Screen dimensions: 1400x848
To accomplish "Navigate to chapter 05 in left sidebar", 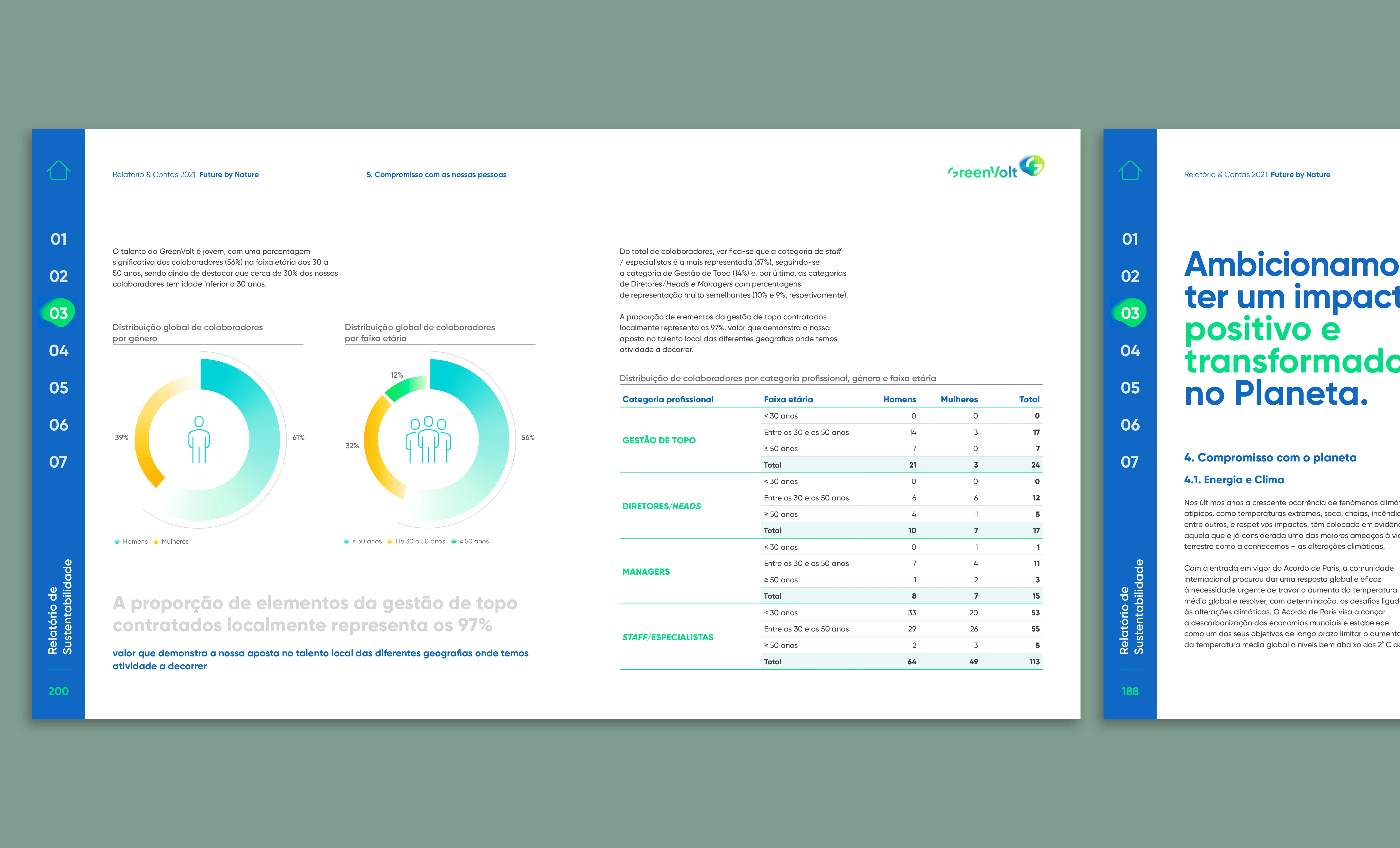I will 58,388.
